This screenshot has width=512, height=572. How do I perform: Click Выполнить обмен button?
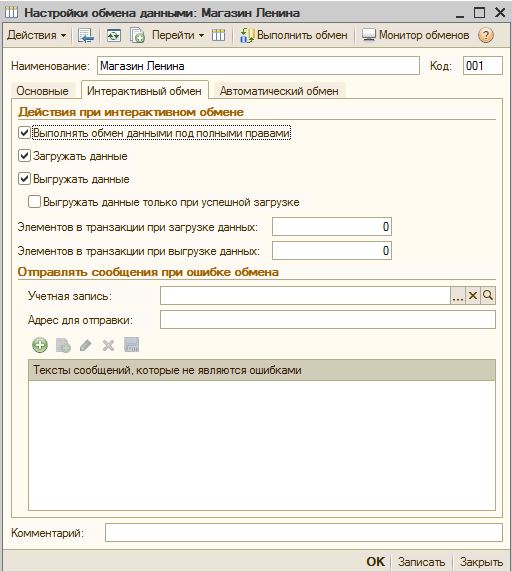pyautogui.click(x=294, y=35)
